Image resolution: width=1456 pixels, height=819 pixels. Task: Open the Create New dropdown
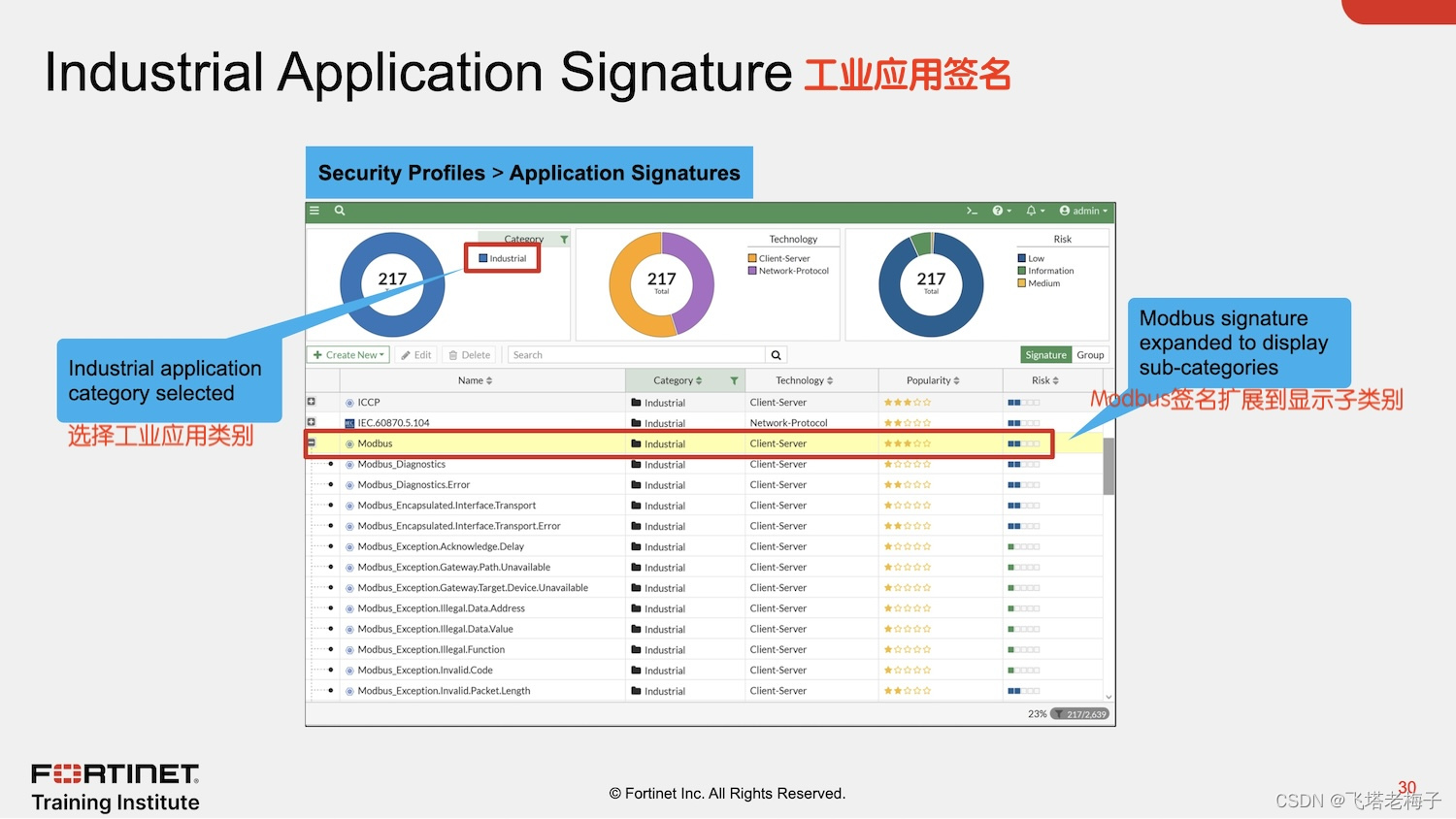tap(348, 355)
